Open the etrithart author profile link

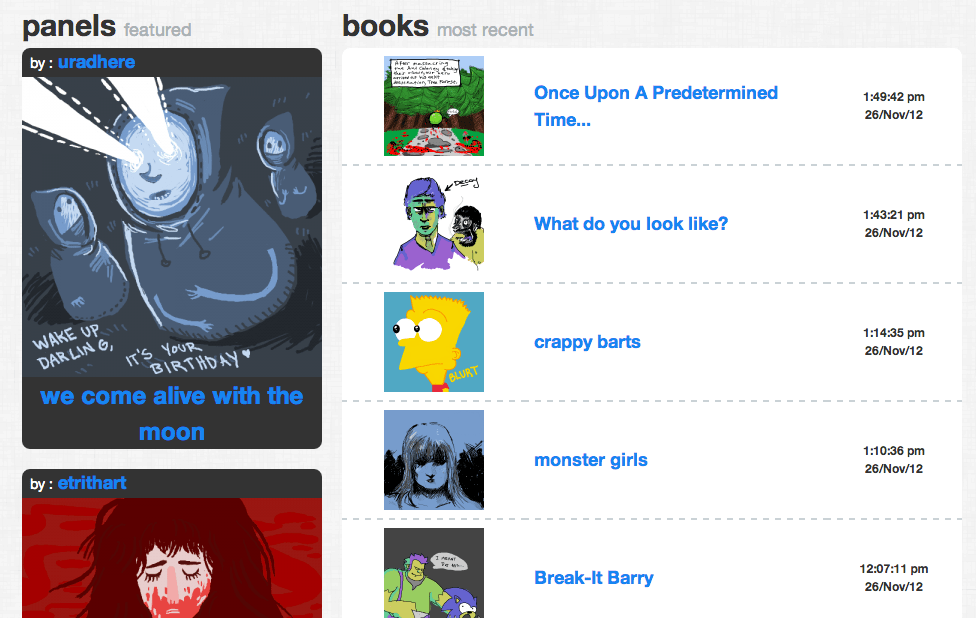pos(92,483)
